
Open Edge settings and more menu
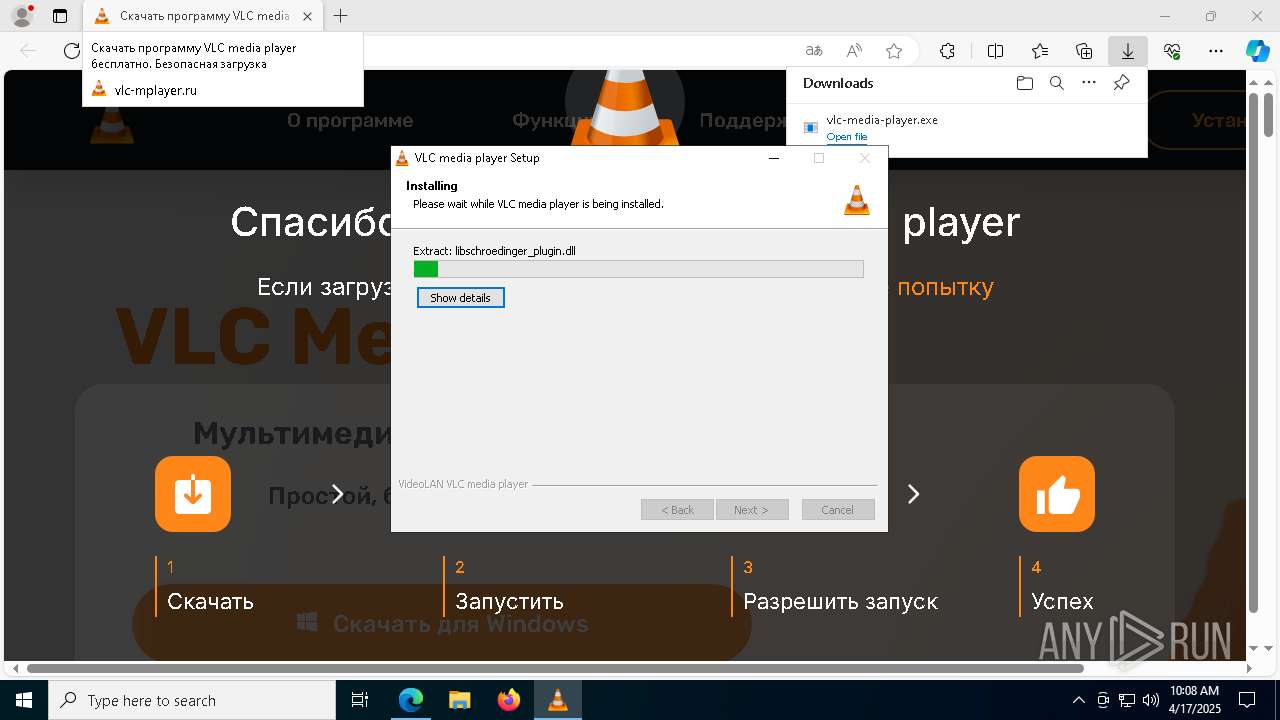tap(1216, 51)
